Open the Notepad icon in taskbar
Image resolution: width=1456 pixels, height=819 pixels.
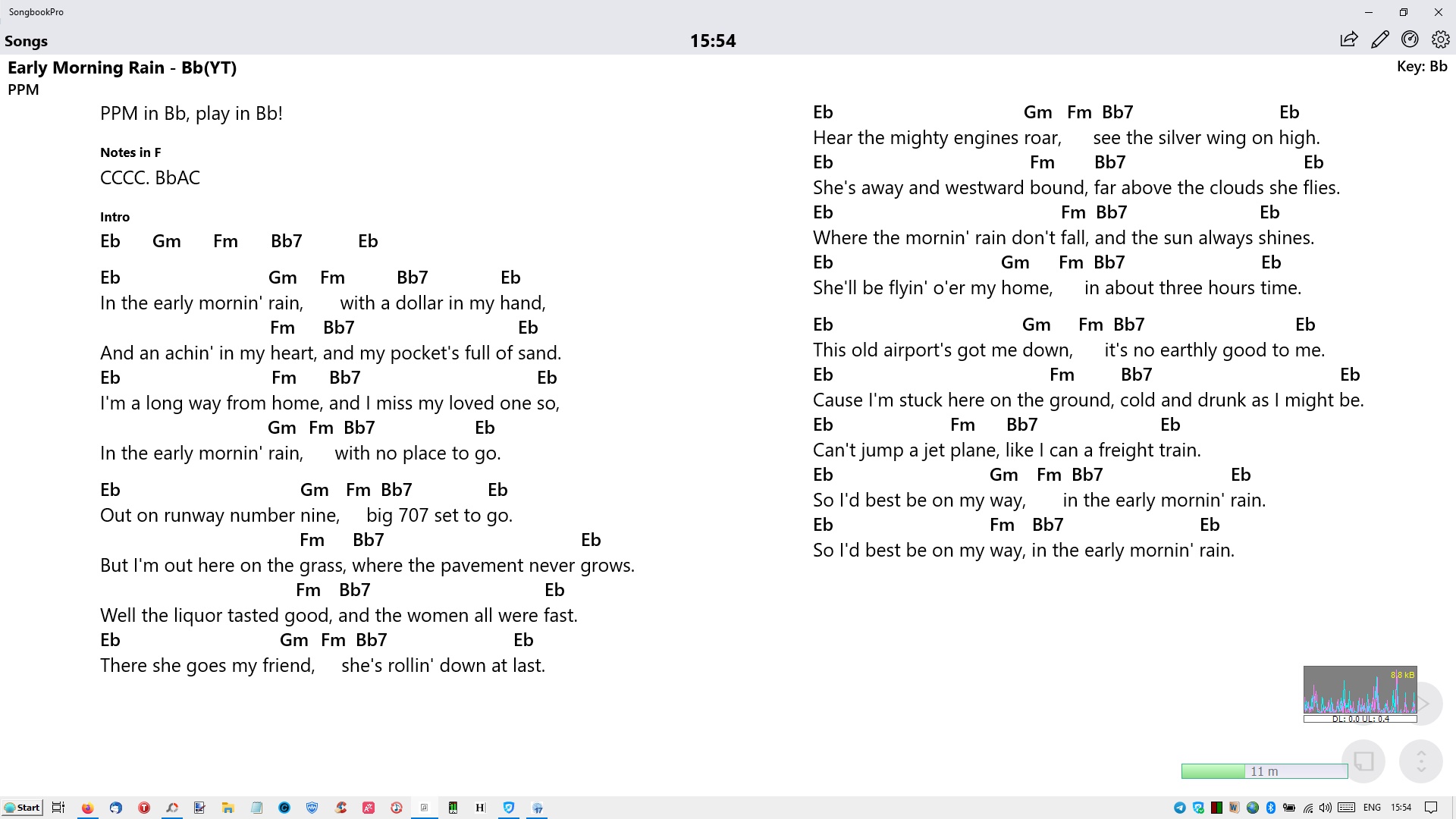pos(256,808)
